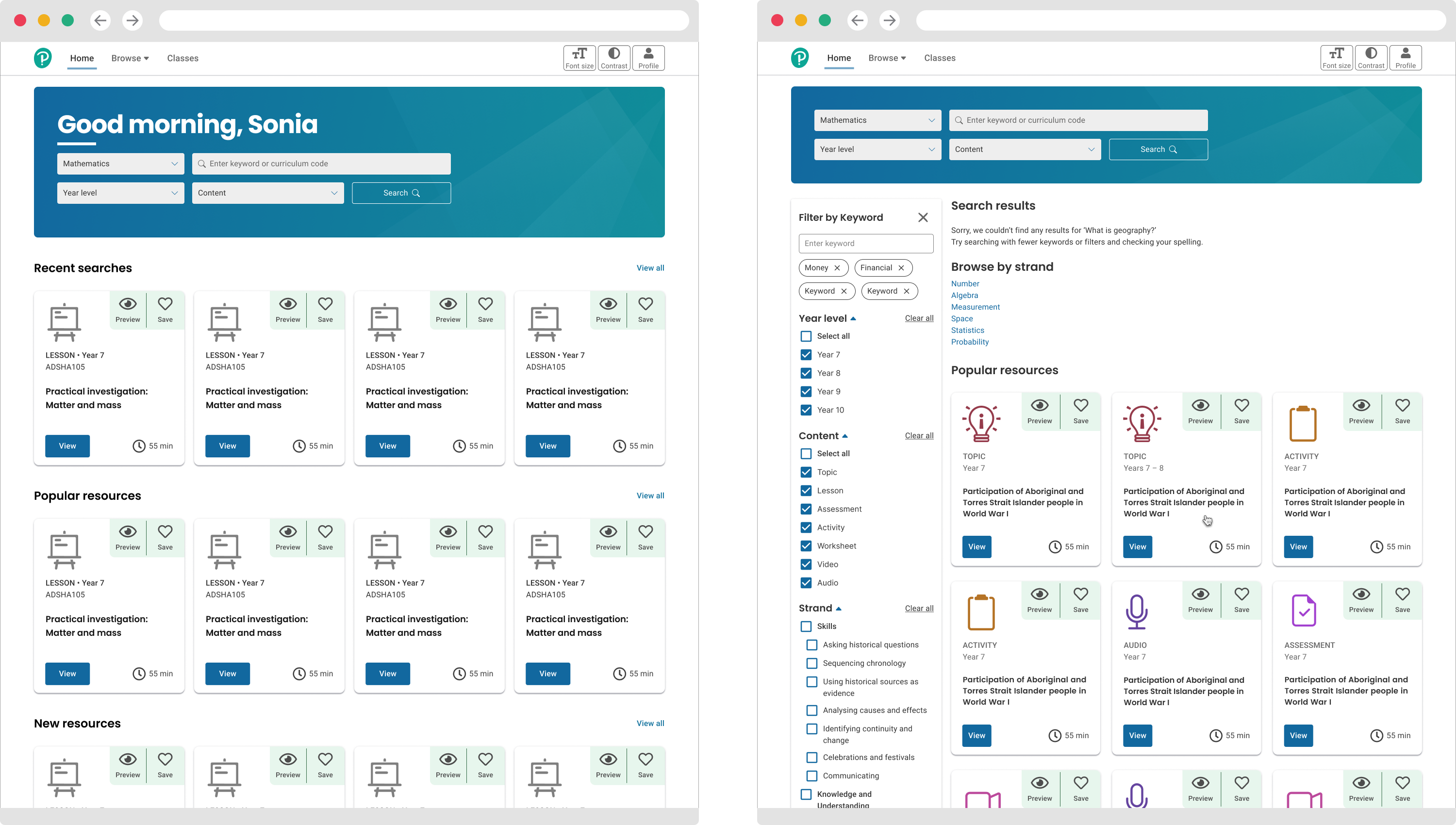The width and height of the screenshot is (1456, 825).
Task: Uncheck the Video checkbox
Action: click(x=806, y=564)
